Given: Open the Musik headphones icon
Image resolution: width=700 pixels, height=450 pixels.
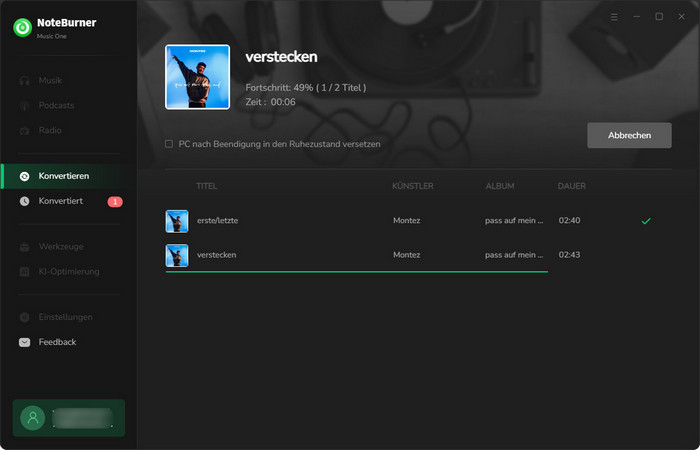Looking at the screenshot, I should [x=25, y=80].
